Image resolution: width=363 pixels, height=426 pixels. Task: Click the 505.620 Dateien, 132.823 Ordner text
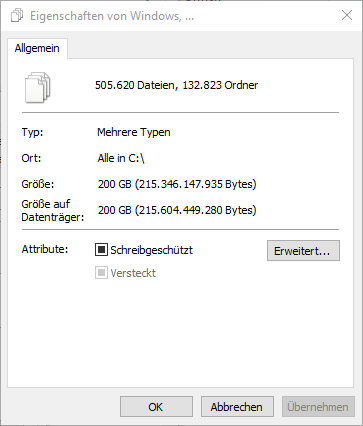(177, 85)
